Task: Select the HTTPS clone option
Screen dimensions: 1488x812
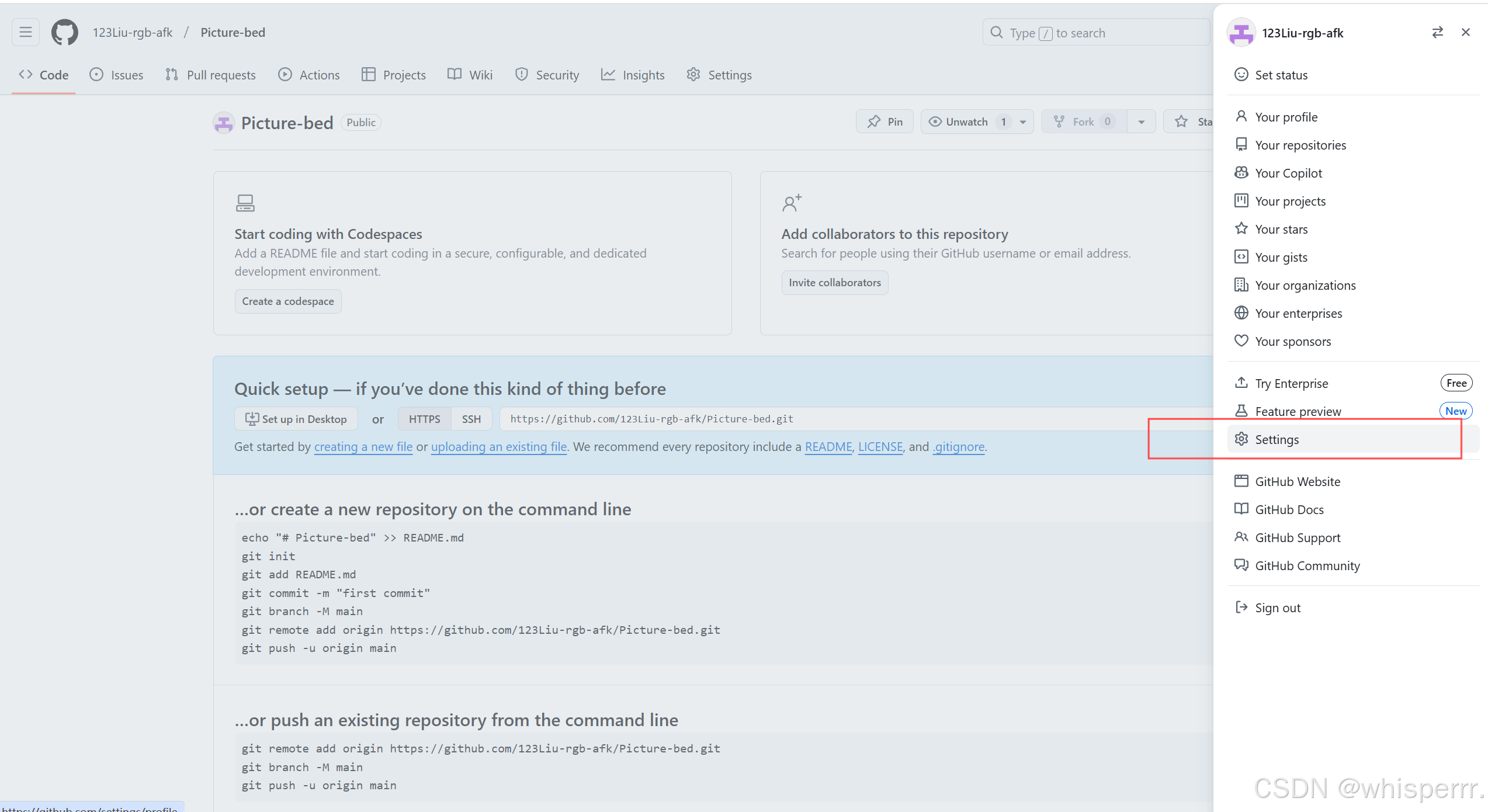Action: [424, 419]
